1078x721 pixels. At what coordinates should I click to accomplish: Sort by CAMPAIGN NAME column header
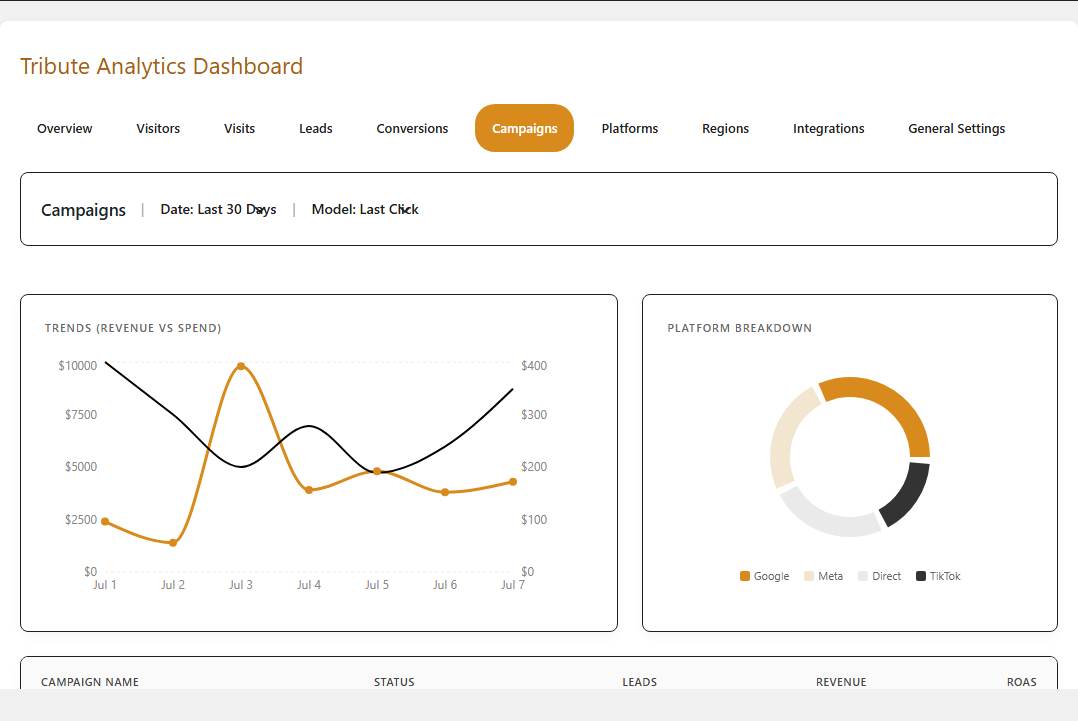(x=90, y=682)
